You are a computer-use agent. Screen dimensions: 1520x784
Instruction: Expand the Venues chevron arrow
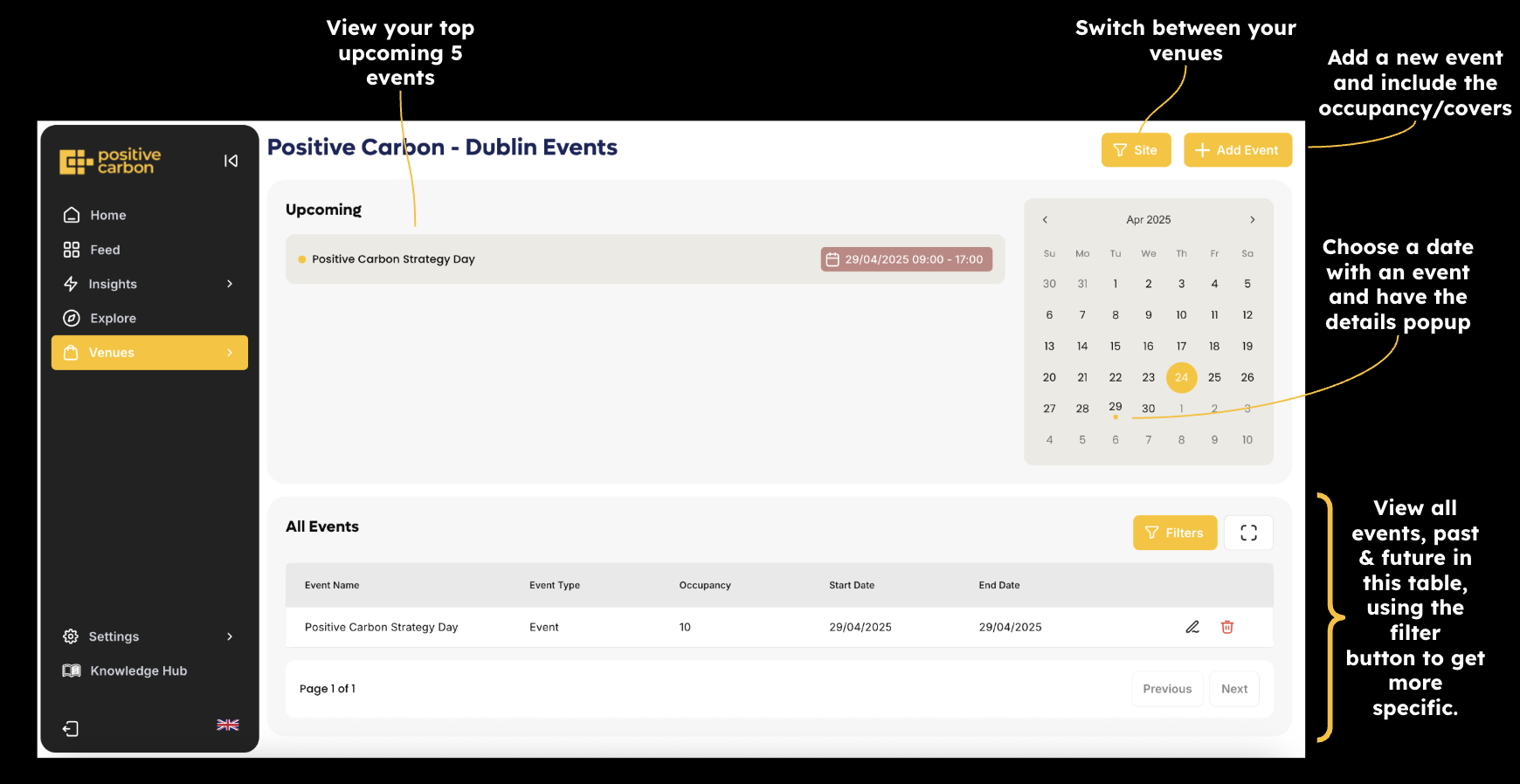(x=230, y=353)
